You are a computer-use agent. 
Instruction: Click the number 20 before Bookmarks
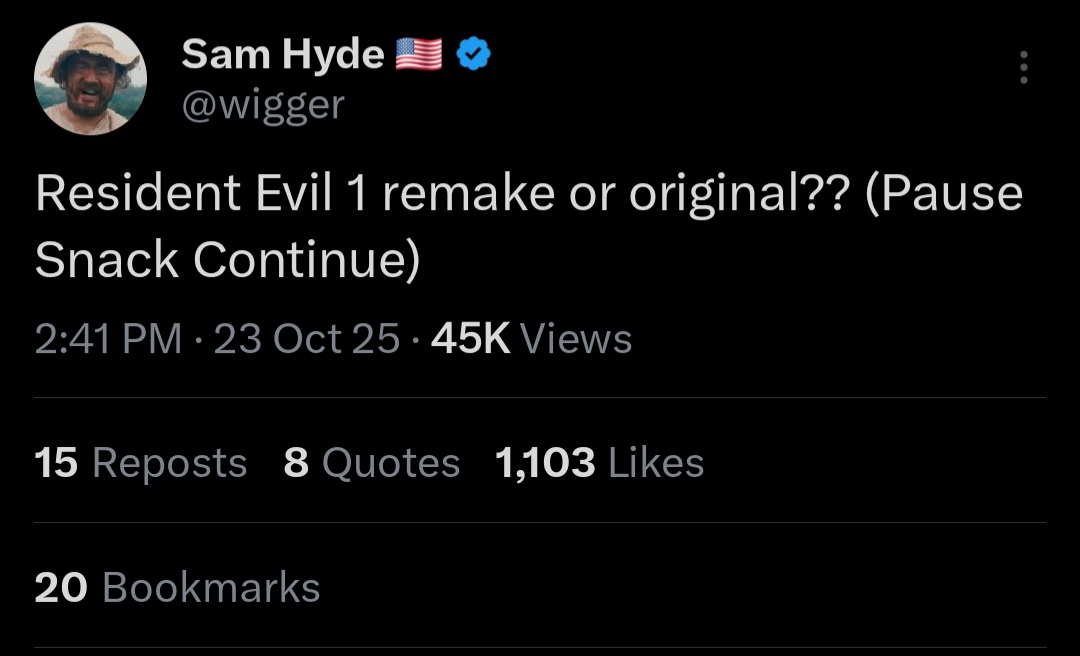[61, 588]
